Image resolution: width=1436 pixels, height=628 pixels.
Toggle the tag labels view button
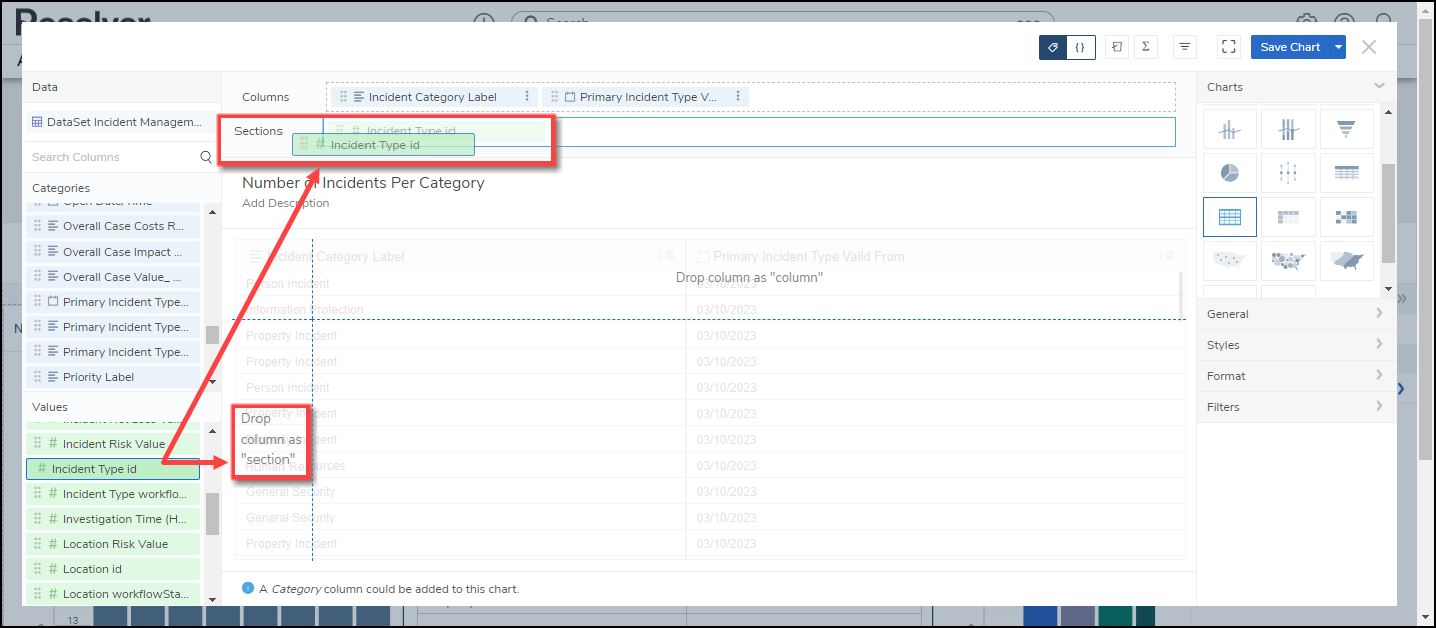coord(1053,47)
